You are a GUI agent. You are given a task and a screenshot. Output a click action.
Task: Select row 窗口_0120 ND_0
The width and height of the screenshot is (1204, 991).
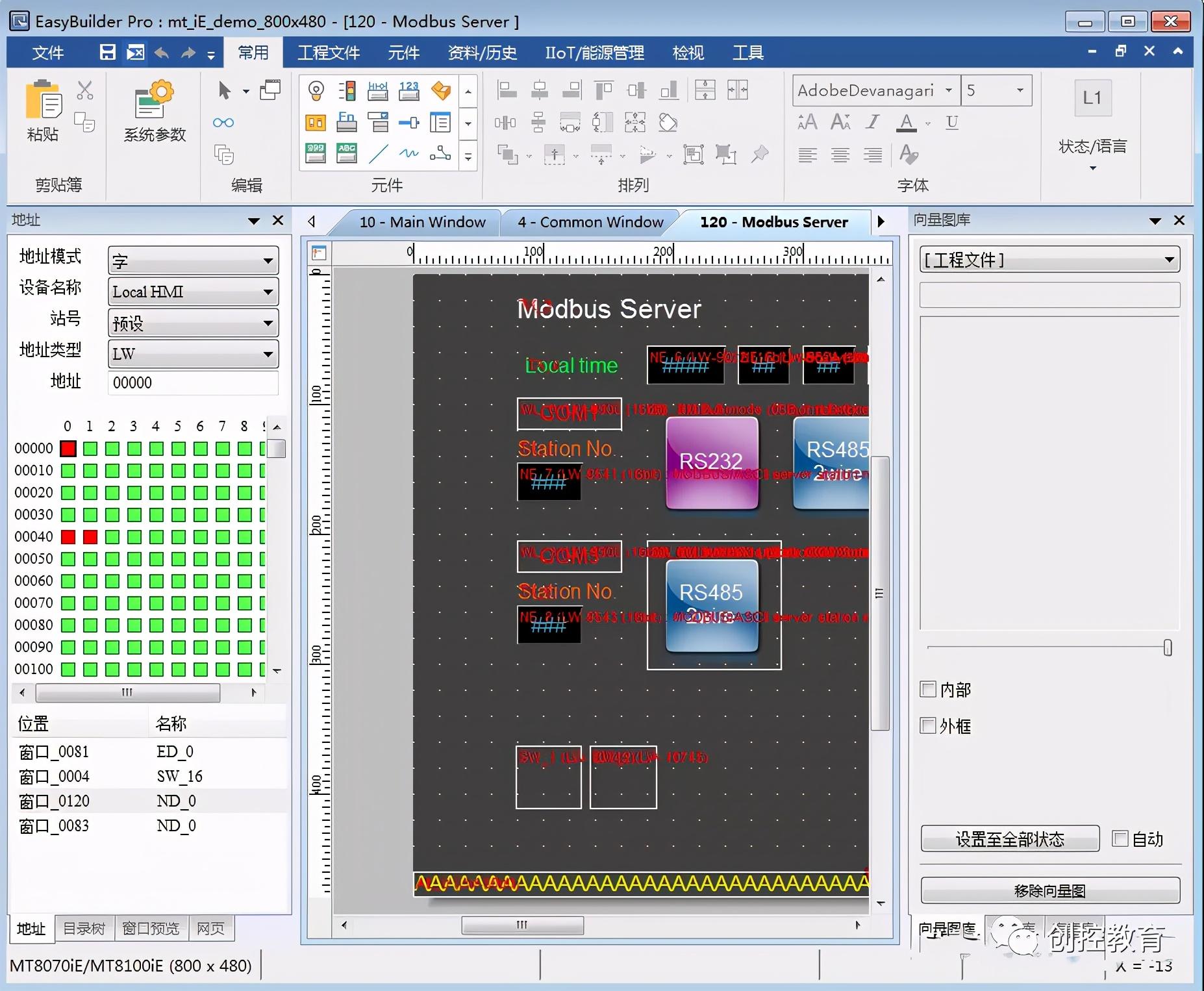click(x=149, y=801)
